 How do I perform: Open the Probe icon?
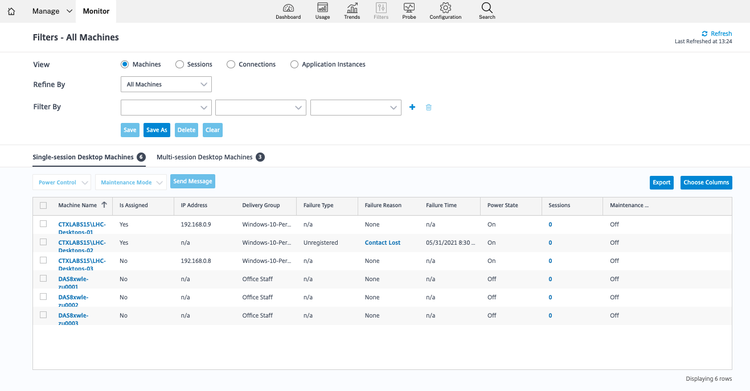coord(409,11)
